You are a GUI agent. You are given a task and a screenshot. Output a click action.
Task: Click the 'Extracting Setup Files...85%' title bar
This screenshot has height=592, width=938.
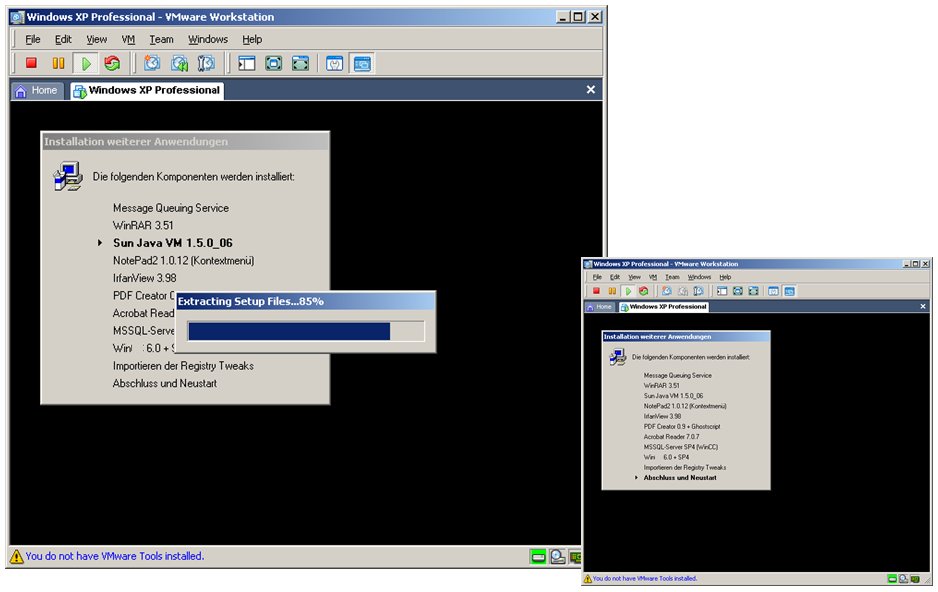(306, 301)
